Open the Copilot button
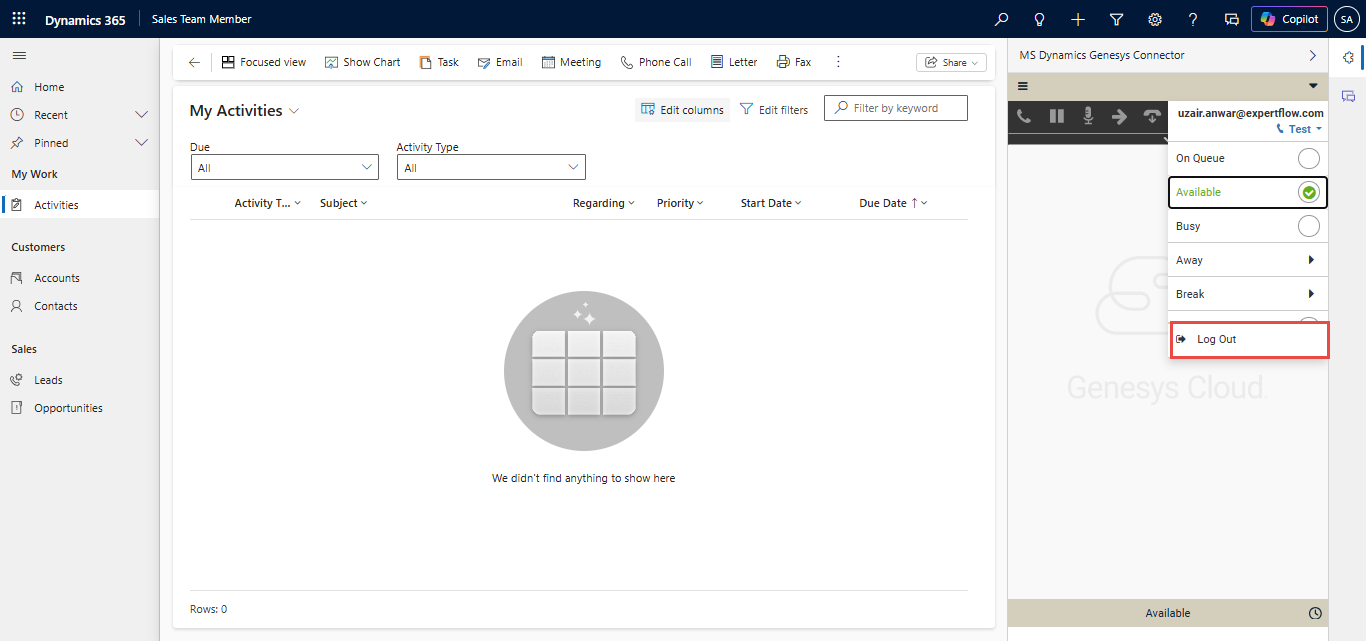 click(1289, 19)
